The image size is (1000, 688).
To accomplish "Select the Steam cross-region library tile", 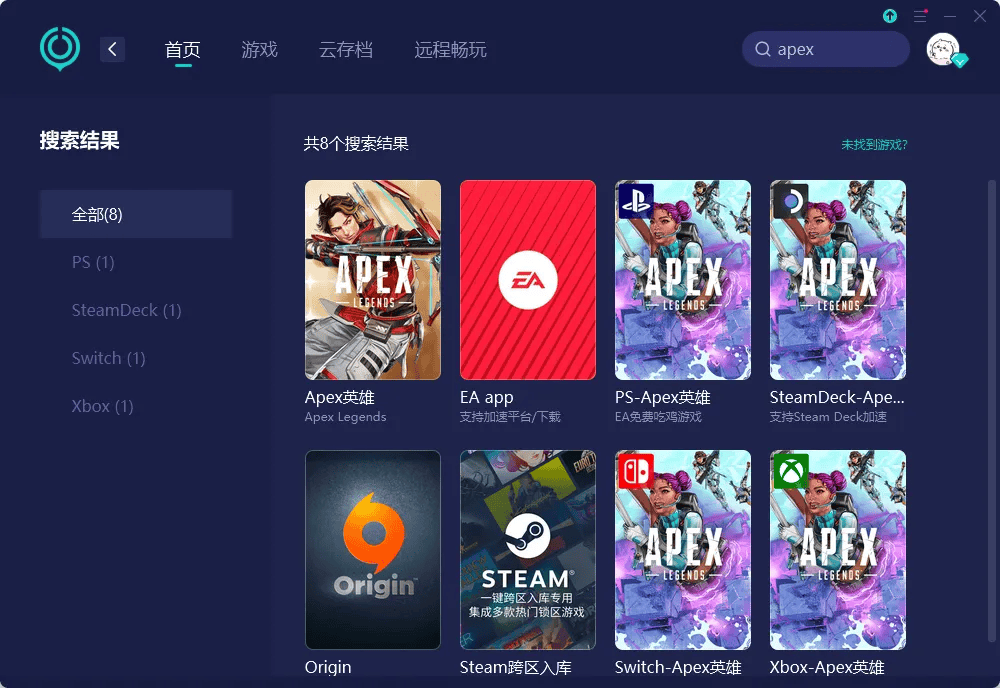I will 527,549.
